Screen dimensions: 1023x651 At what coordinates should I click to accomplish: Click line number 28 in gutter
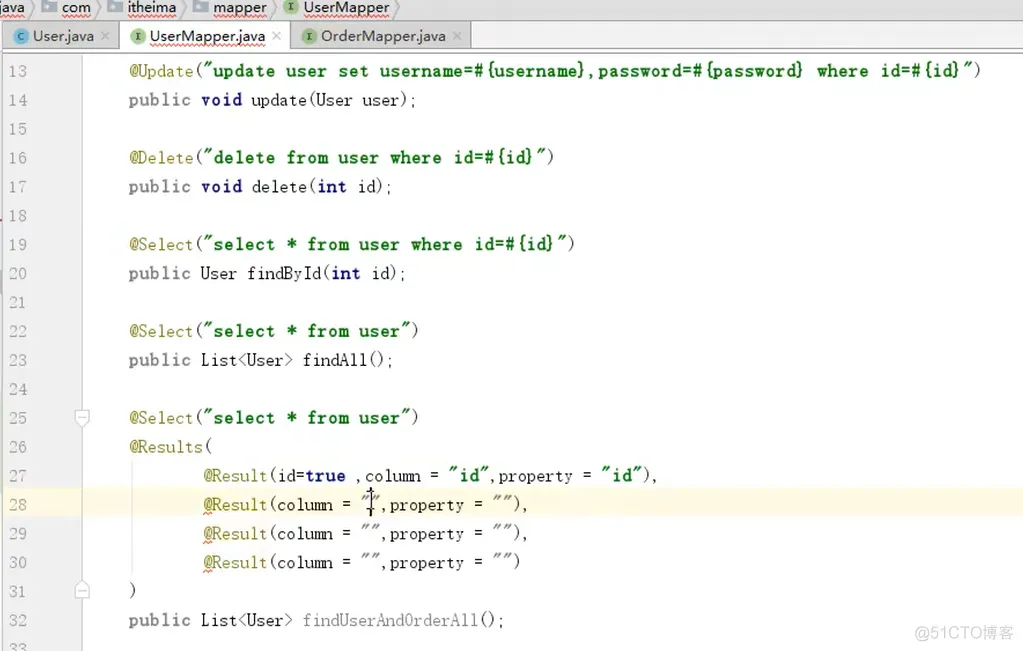point(18,505)
